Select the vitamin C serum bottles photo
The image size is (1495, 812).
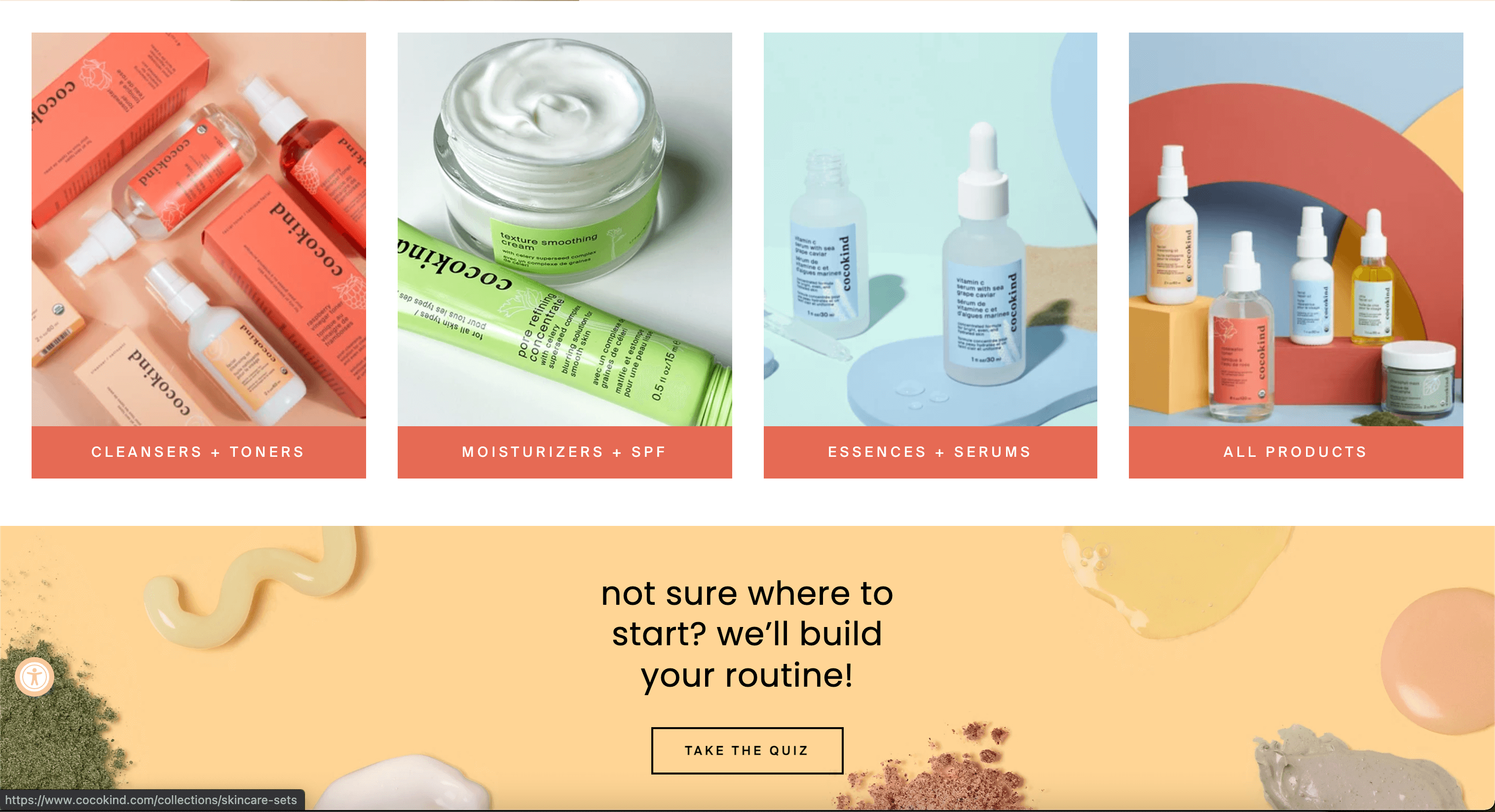point(930,229)
